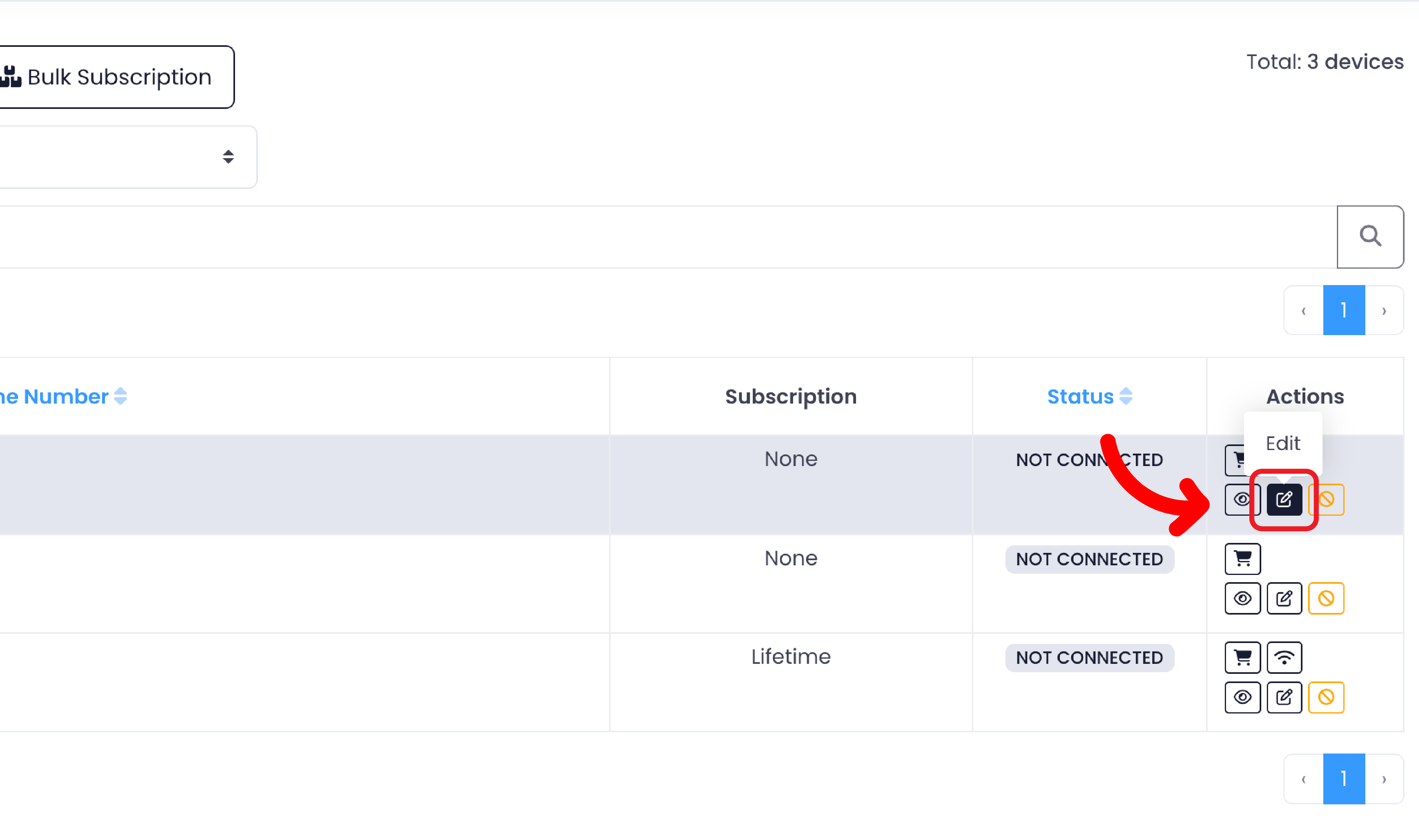
Task: Click orange block icon in second row
Action: tap(1326, 598)
